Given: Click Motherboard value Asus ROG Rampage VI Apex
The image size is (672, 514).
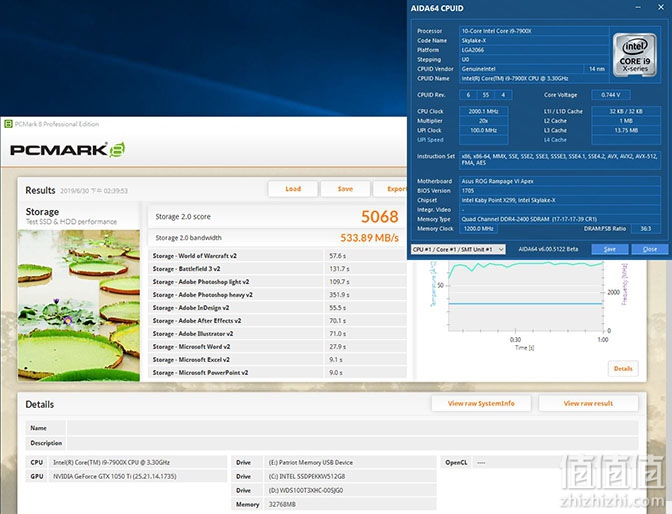Looking at the screenshot, I should pyautogui.click(x=560, y=181).
